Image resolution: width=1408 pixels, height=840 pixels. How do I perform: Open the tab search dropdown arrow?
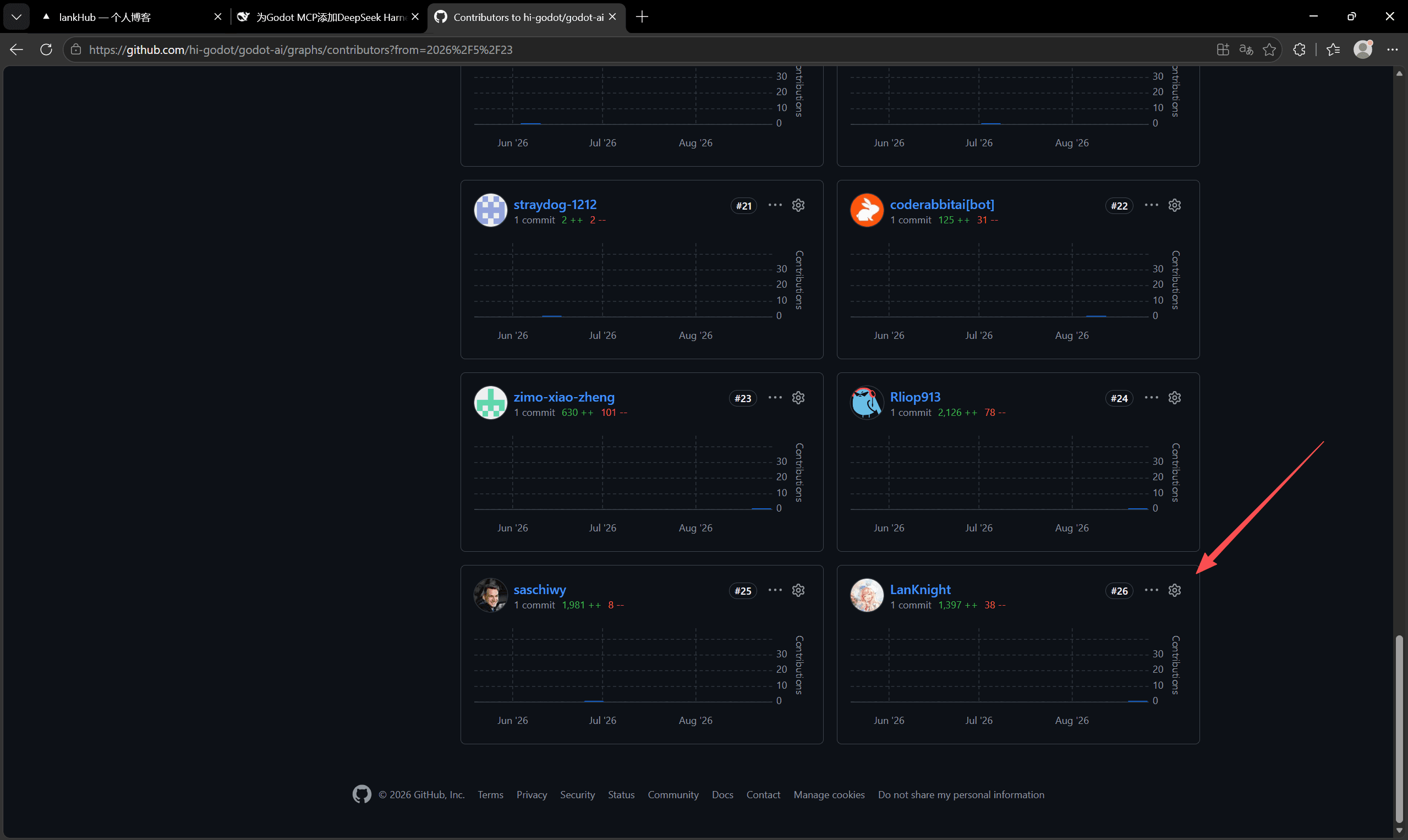pos(17,17)
